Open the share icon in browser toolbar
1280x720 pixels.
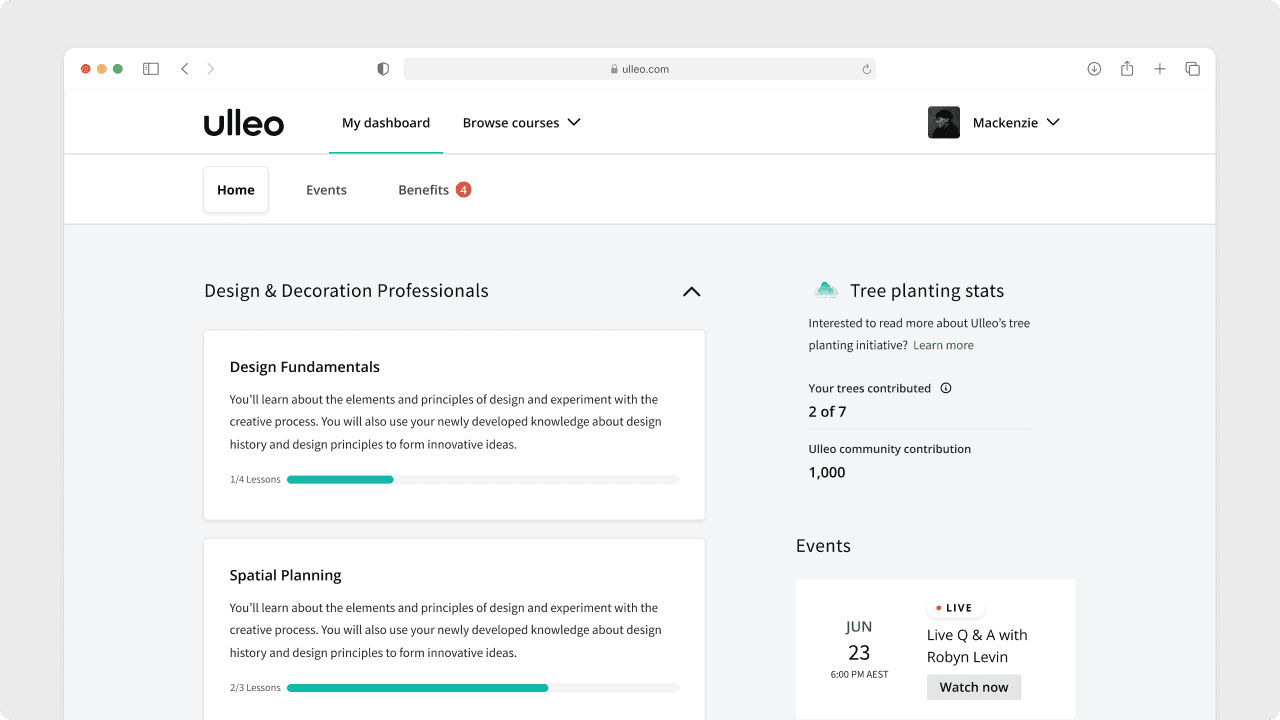(1126, 68)
